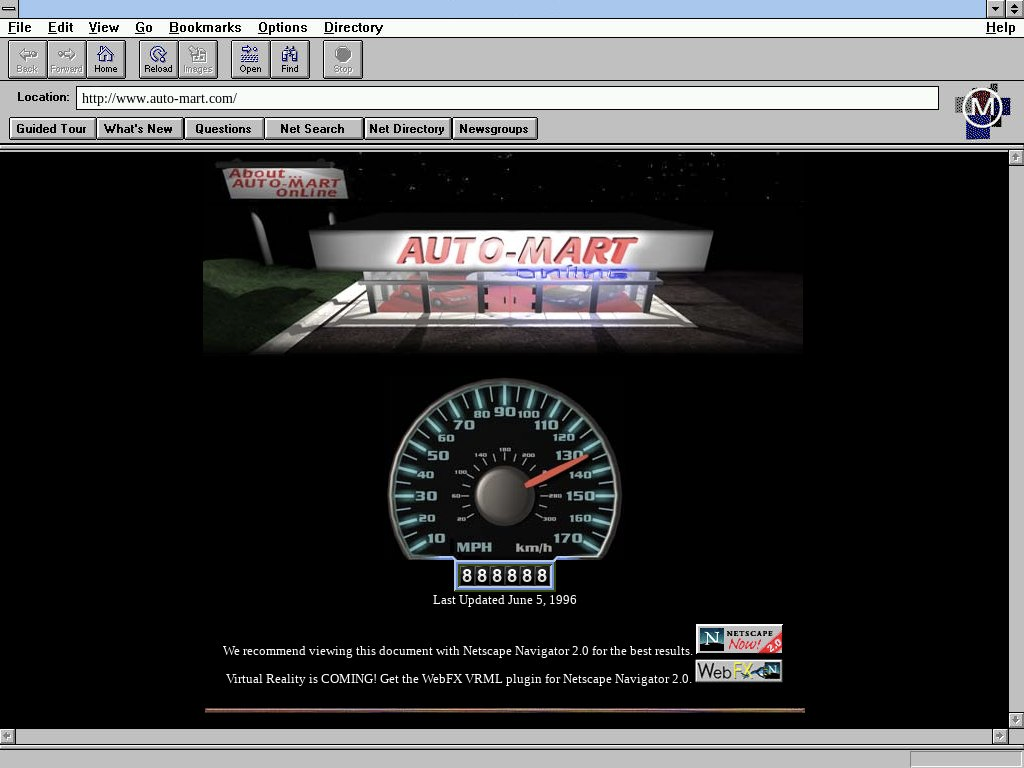The image size is (1024, 768).
Task: Click the Forward arrow button
Action: [67, 59]
